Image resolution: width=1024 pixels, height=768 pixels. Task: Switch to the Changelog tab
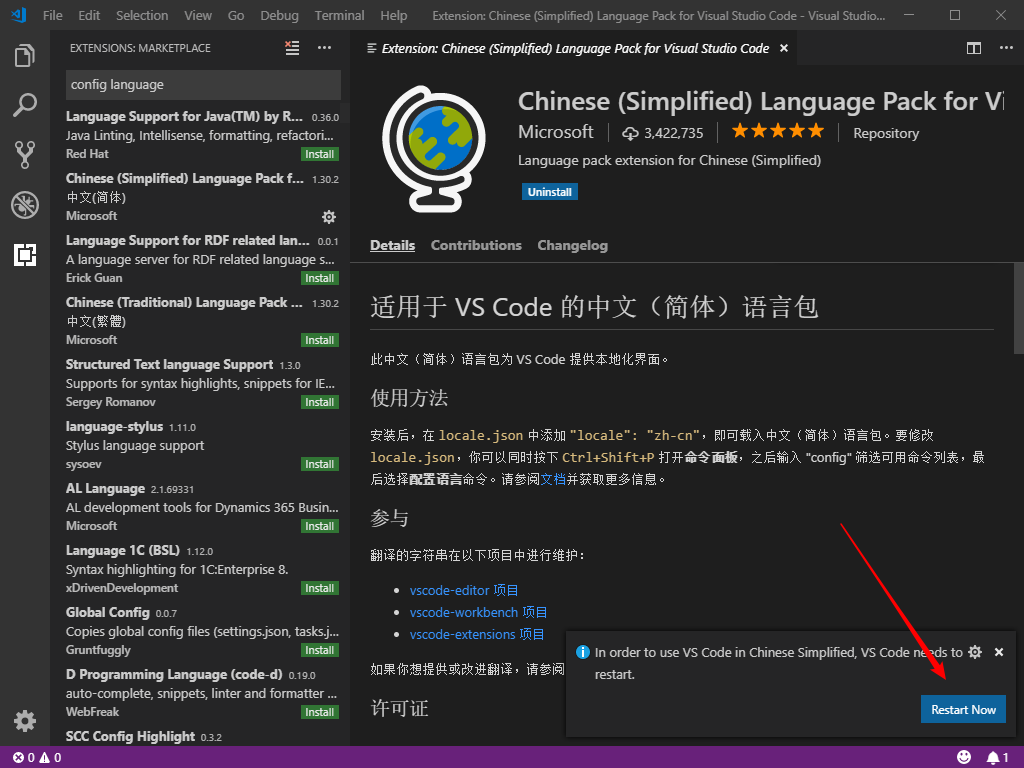click(x=572, y=246)
